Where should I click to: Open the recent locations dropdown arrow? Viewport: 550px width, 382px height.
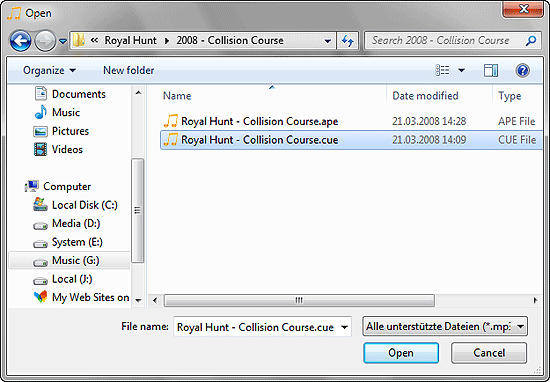click(x=63, y=41)
